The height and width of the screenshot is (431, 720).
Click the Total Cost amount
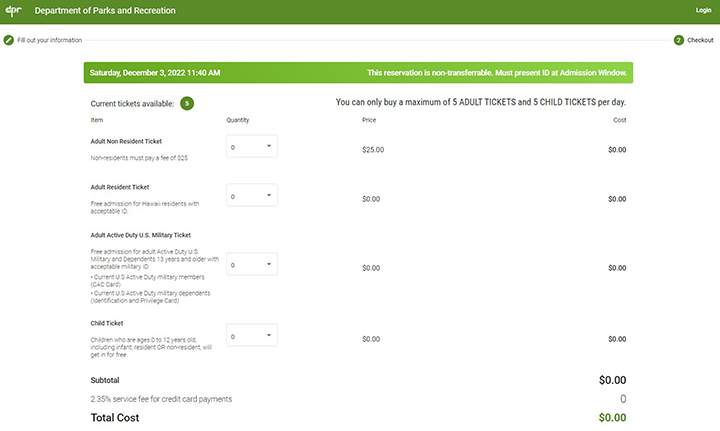612,418
